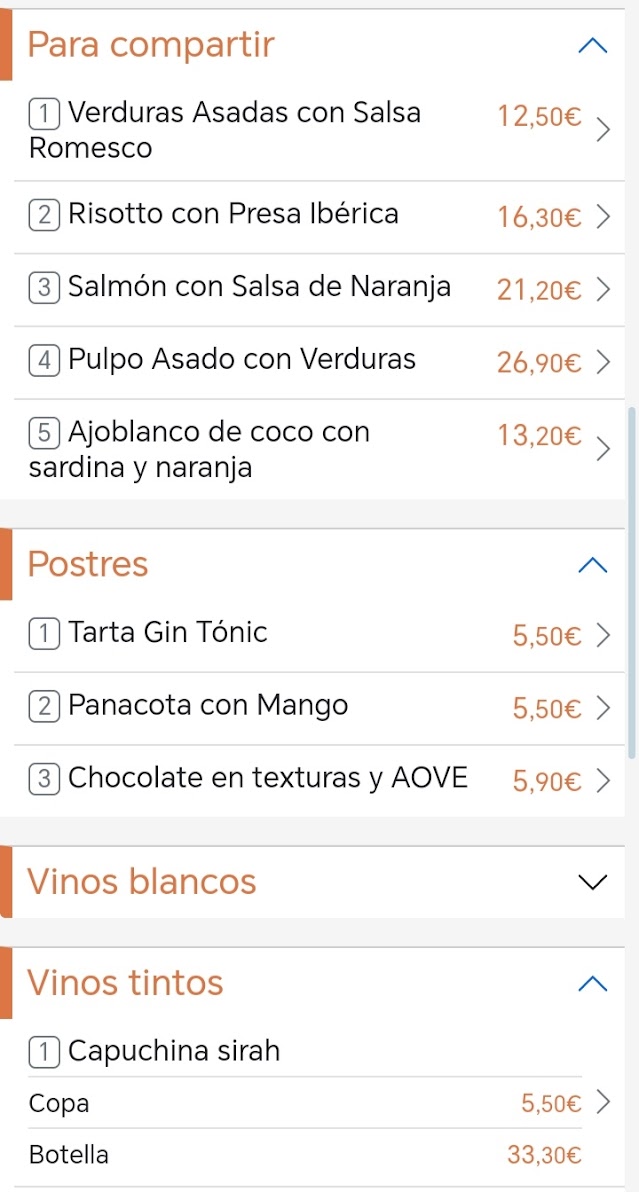Tap the arrow beside Salmón con Salsa de Naranja
Image resolution: width=639 pixels, height=1200 pixels.
tap(602, 290)
